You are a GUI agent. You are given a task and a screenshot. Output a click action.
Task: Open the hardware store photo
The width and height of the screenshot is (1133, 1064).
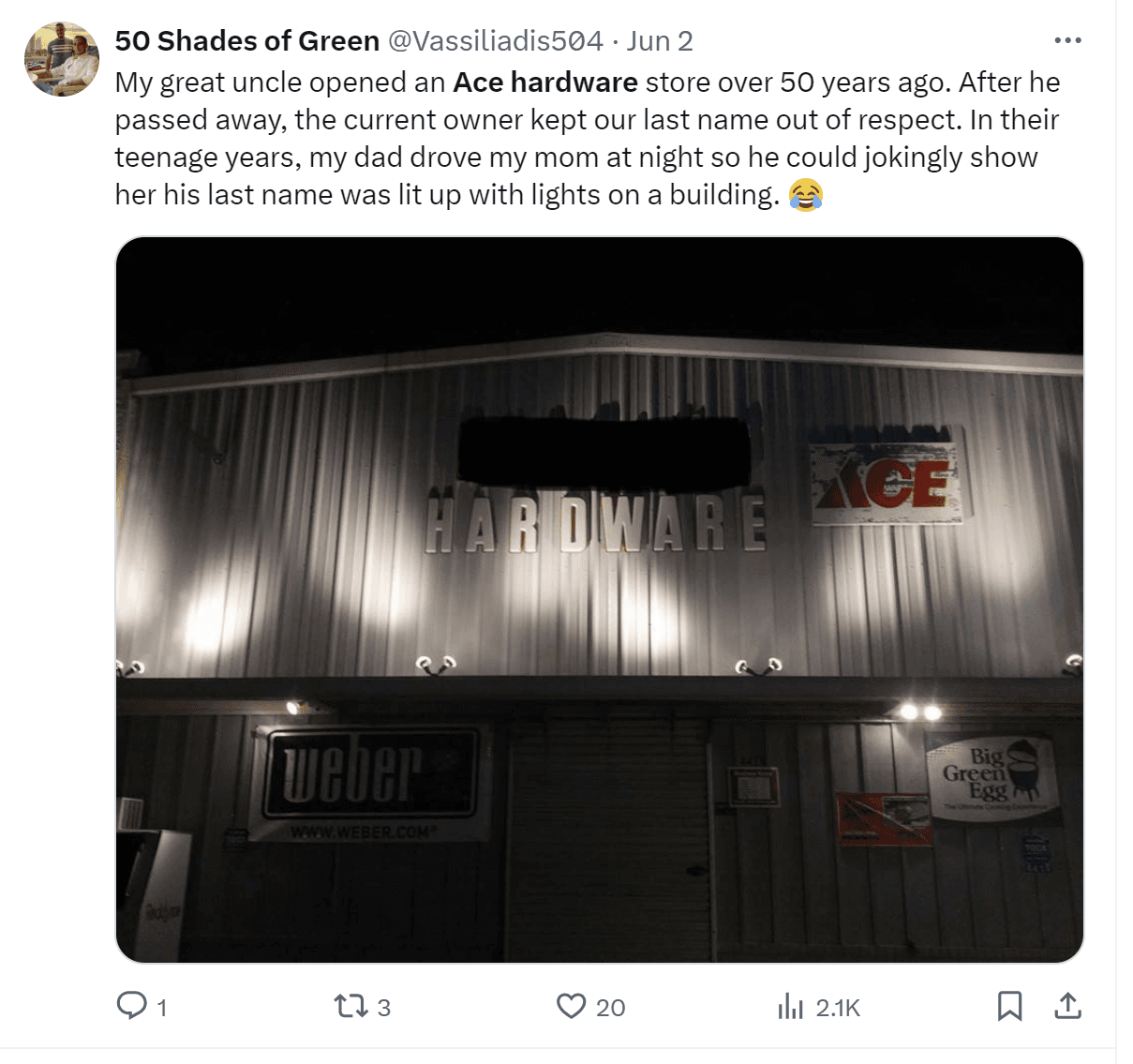[x=600, y=600]
